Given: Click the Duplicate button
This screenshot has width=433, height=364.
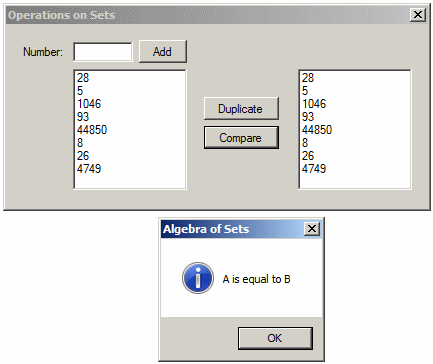Looking at the screenshot, I should click(x=241, y=109).
